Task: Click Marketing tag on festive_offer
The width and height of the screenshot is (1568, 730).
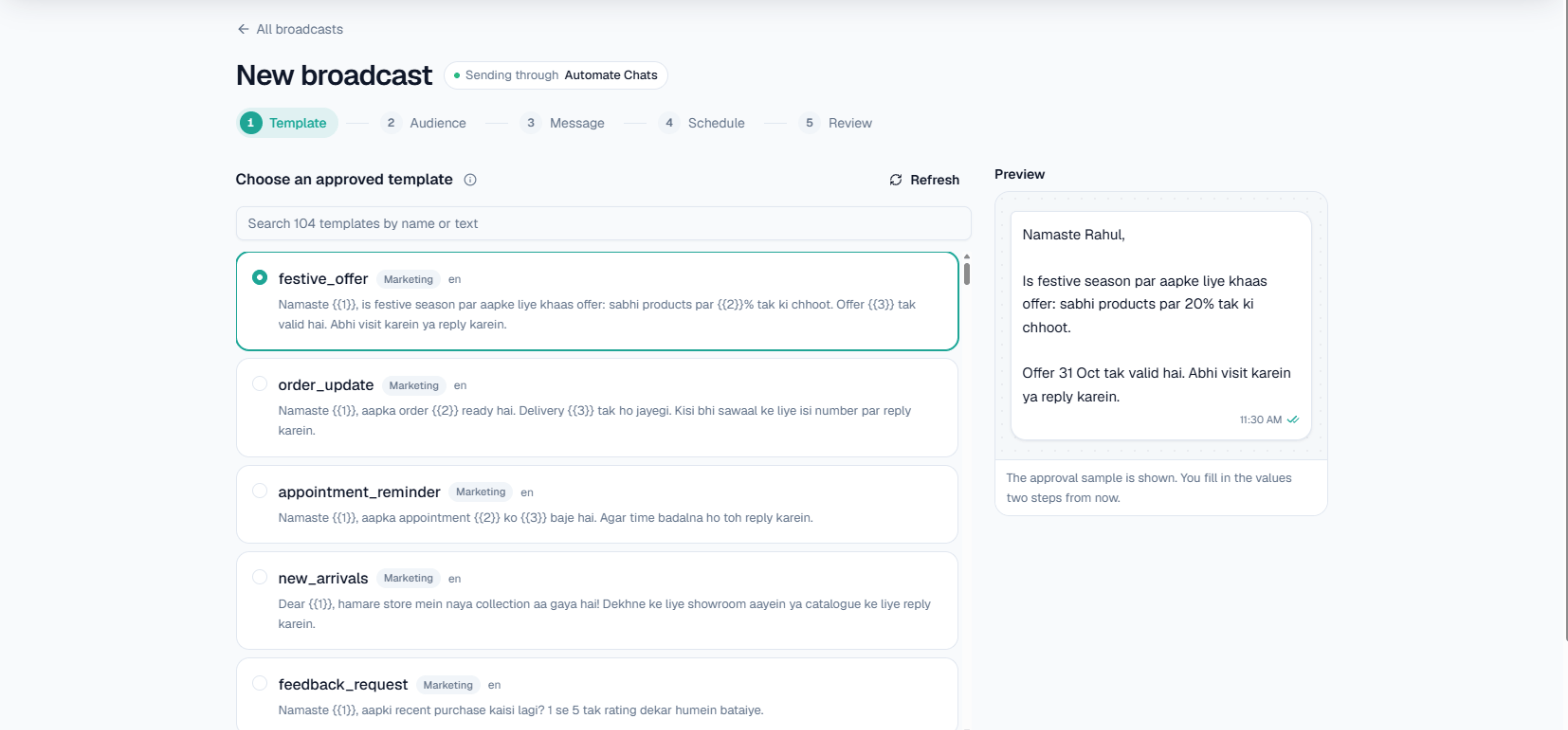Action: point(408,279)
